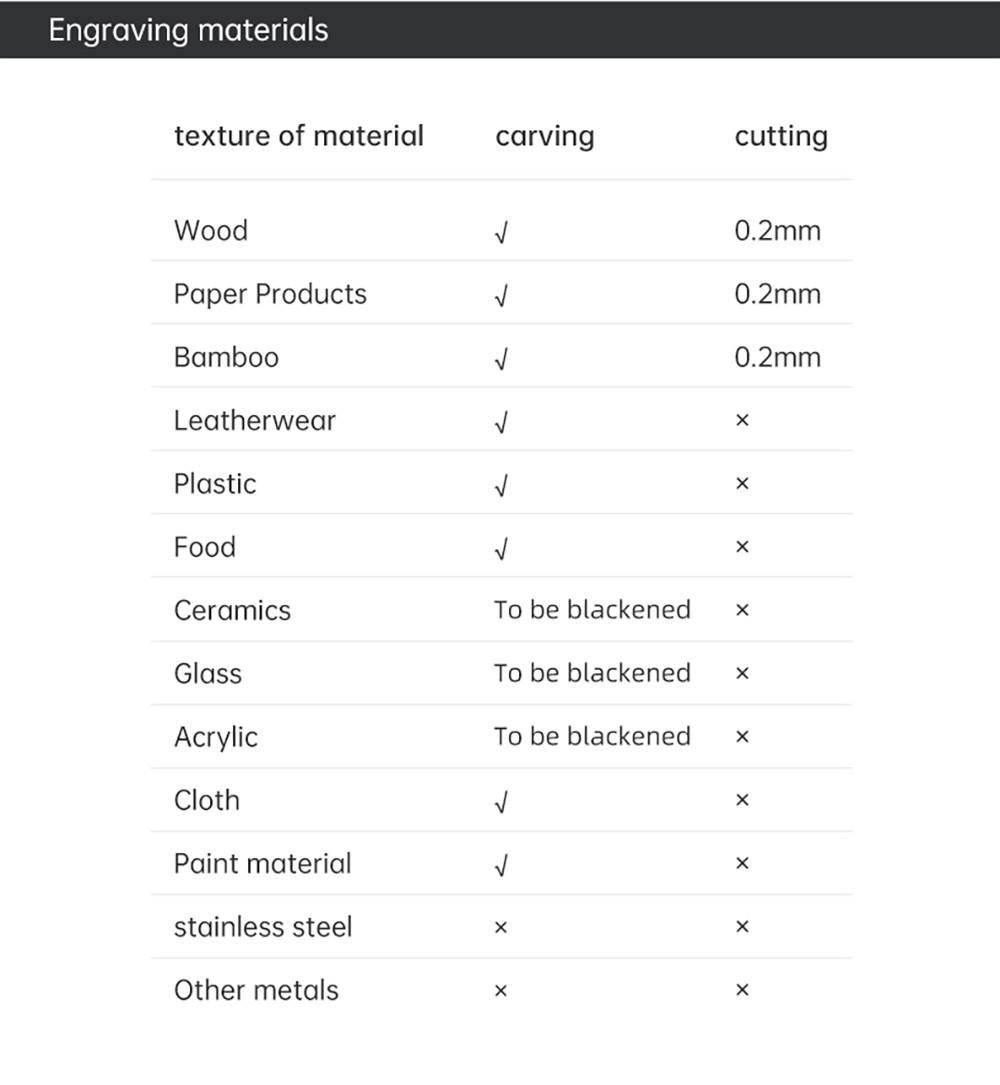This screenshot has height=1085, width=1000.
Task: Click the Ceramics row label
Action: [x=232, y=611]
